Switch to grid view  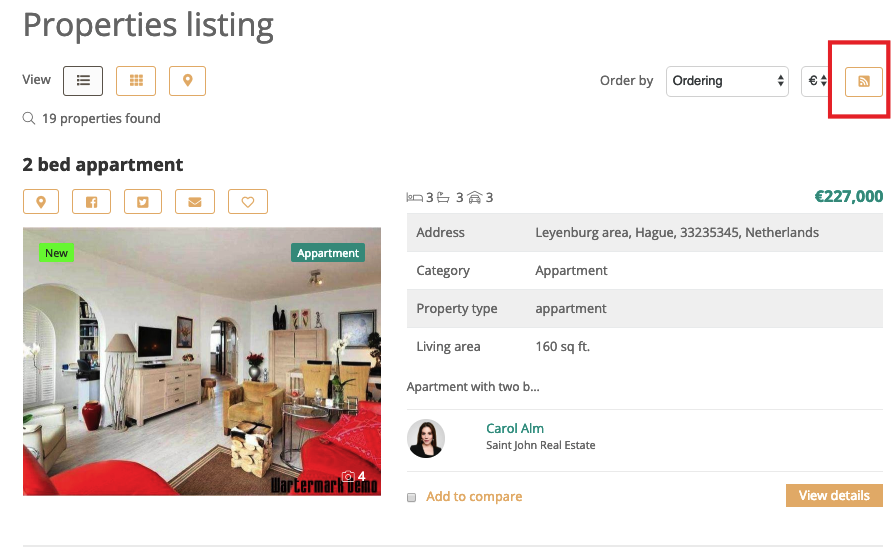click(136, 81)
